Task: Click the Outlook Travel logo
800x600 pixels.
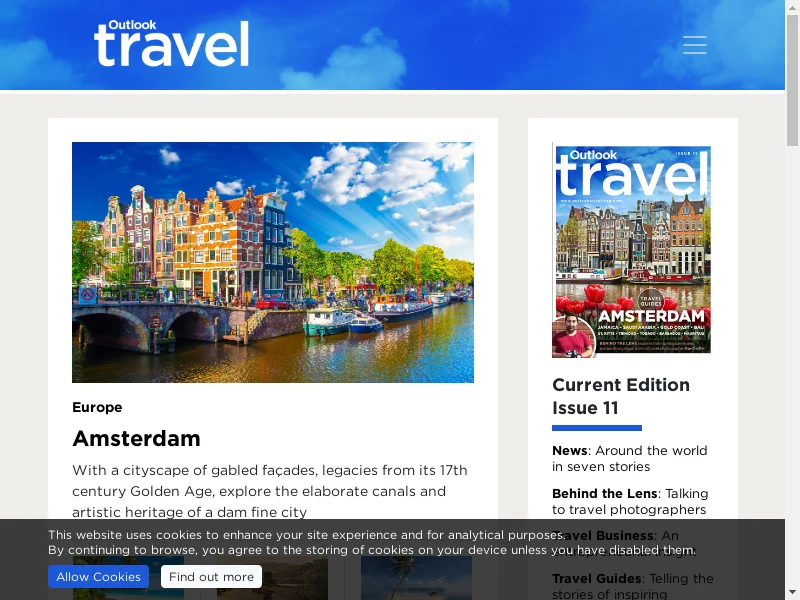Action: pyautogui.click(x=171, y=43)
